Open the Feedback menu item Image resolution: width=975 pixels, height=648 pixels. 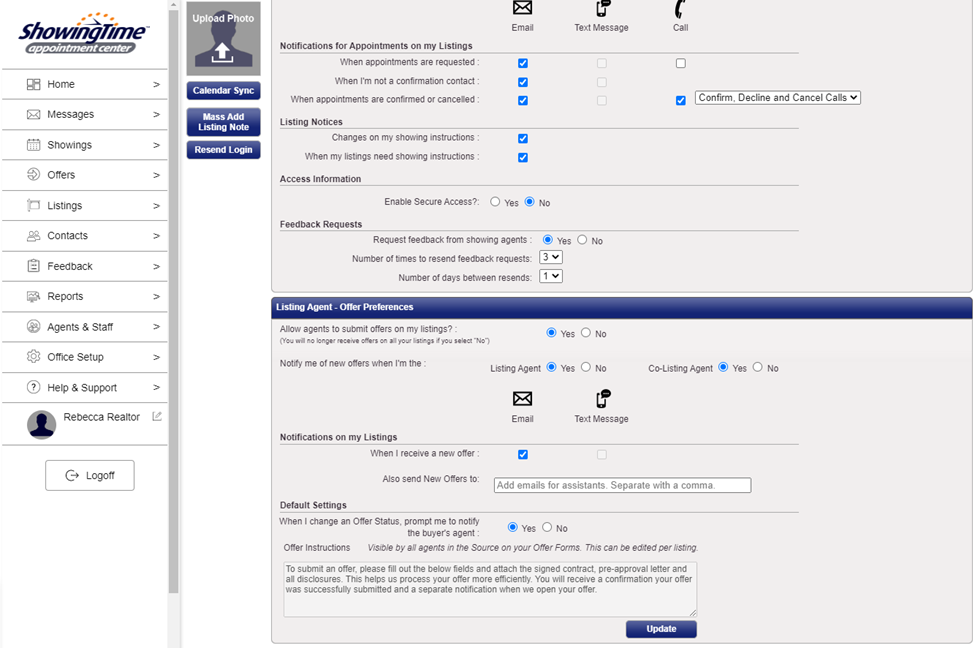click(85, 266)
